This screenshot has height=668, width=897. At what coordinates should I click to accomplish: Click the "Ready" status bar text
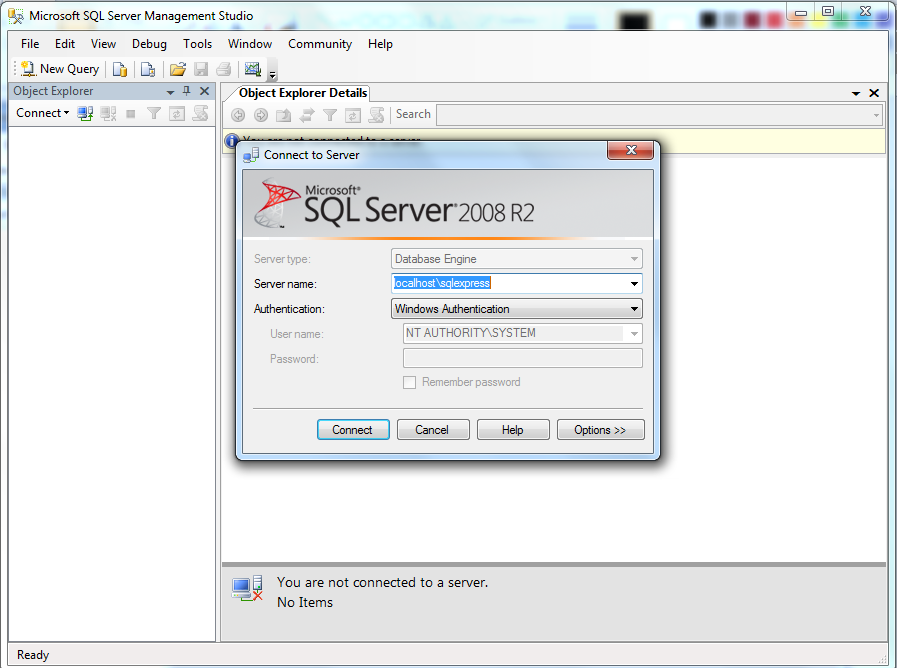click(33, 655)
